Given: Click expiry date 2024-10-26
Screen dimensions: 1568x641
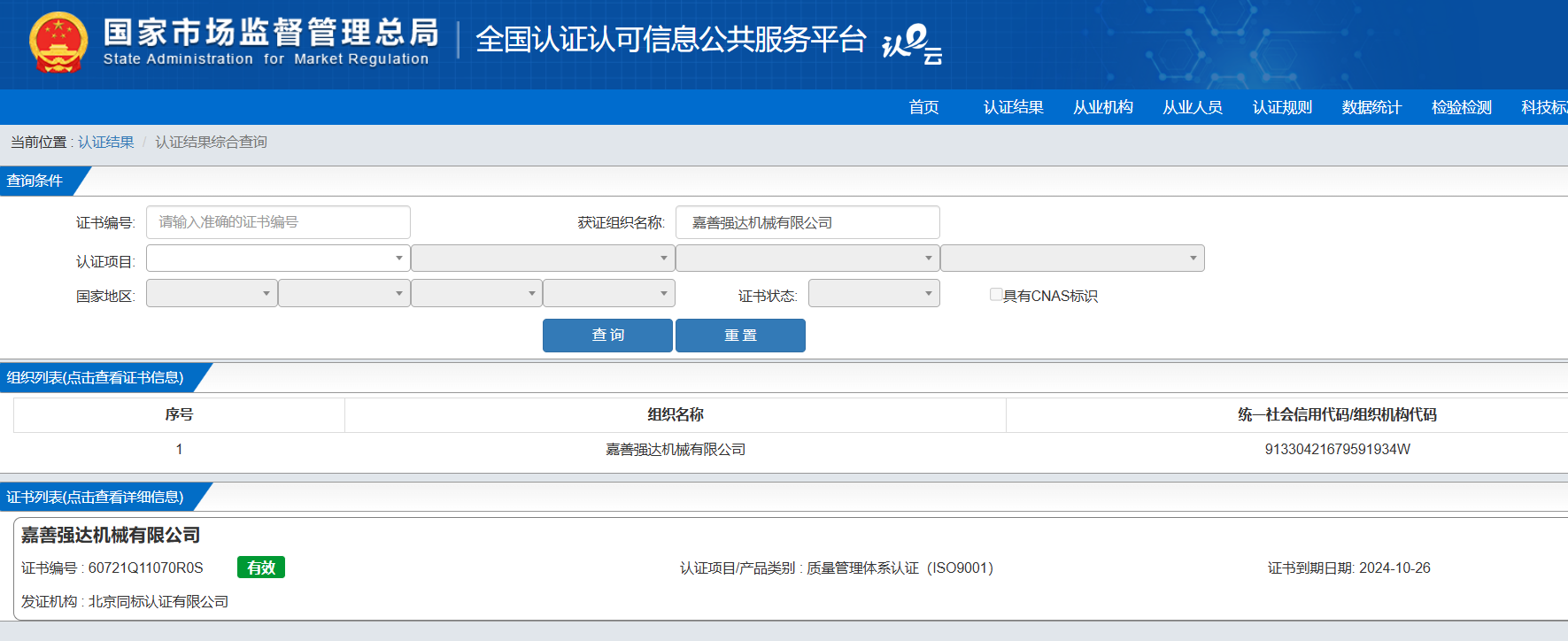Looking at the screenshot, I should click(x=1394, y=568).
